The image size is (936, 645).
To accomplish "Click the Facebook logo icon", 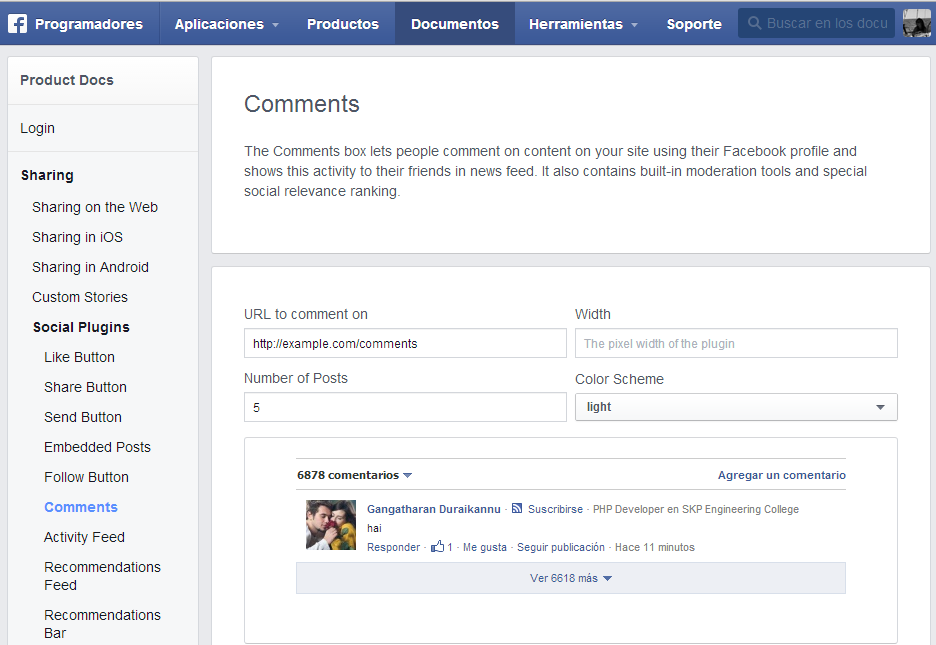I will pos(17,24).
